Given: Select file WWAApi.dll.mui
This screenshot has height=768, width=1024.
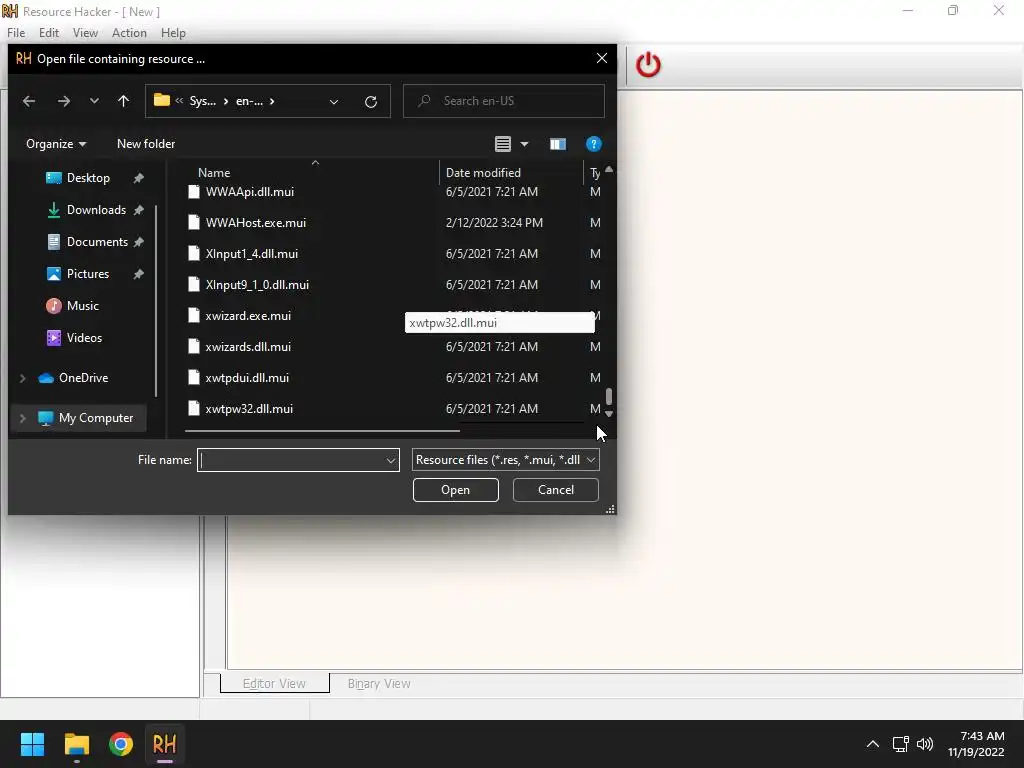Looking at the screenshot, I should (x=249, y=191).
